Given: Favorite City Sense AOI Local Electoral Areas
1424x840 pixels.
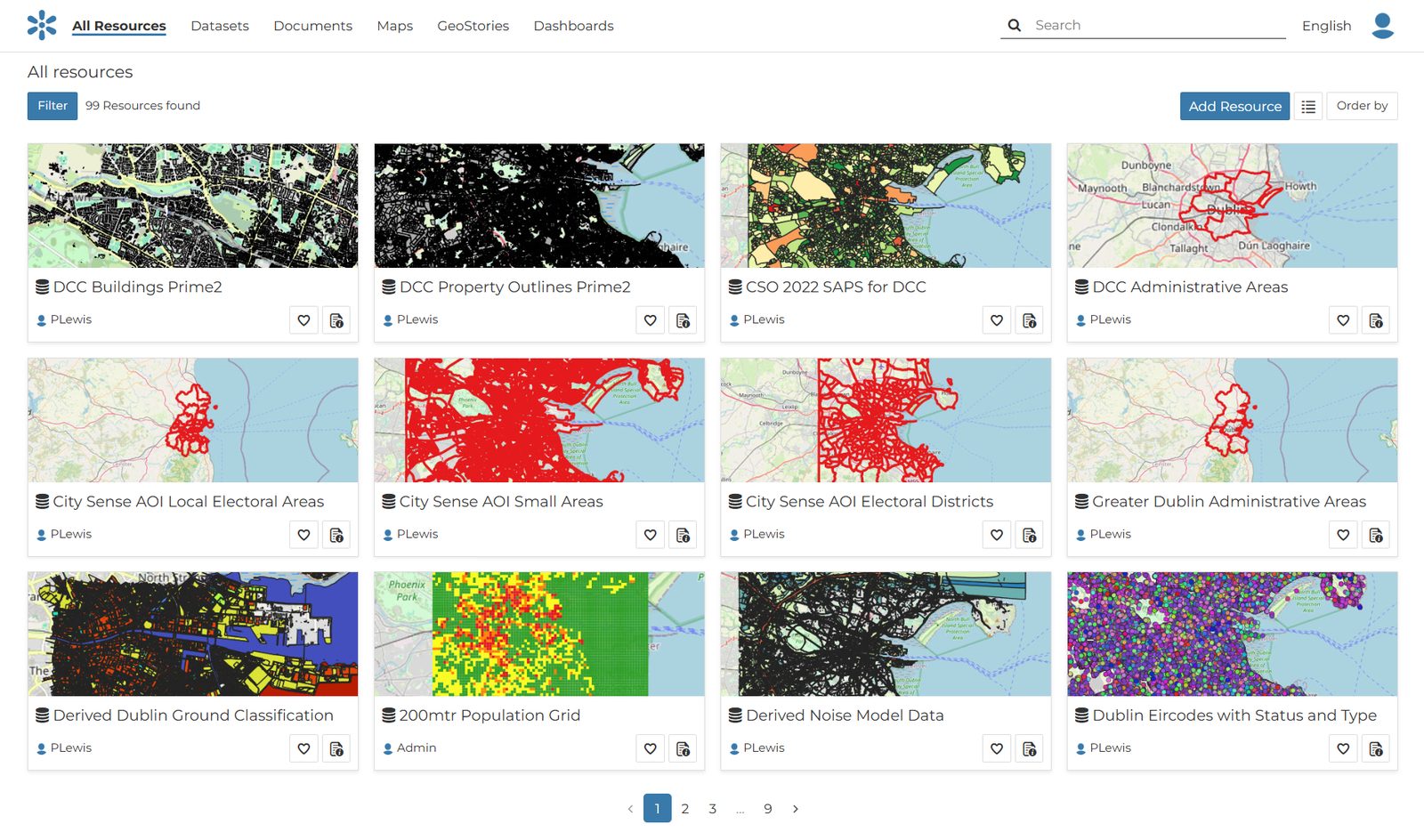Looking at the screenshot, I should tap(303, 535).
